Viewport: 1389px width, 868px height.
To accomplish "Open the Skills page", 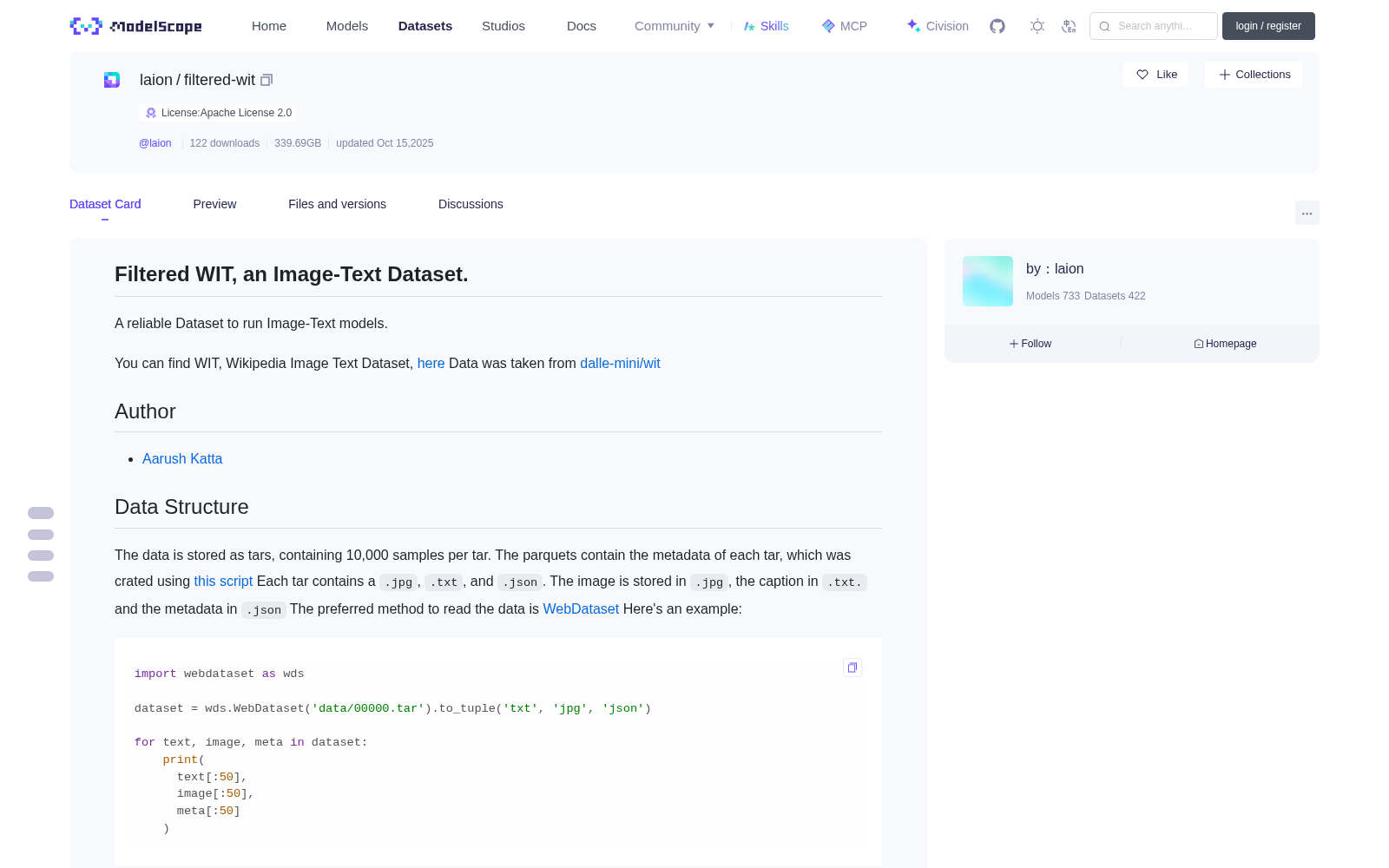I will (x=767, y=26).
